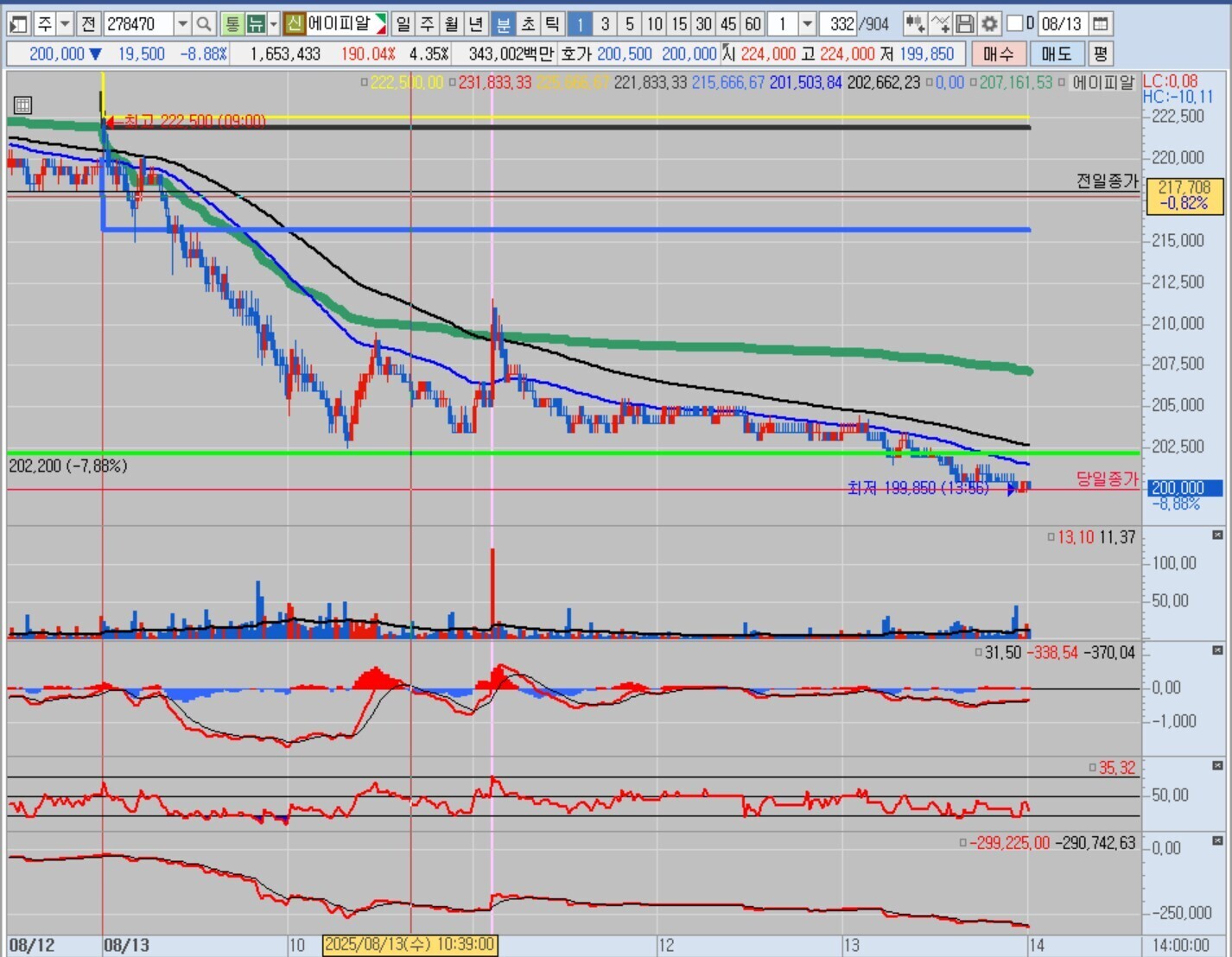This screenshot has height=957, width=1232.
Task: Toggle the side panel layout icon
Action: (x=18, y=24)
